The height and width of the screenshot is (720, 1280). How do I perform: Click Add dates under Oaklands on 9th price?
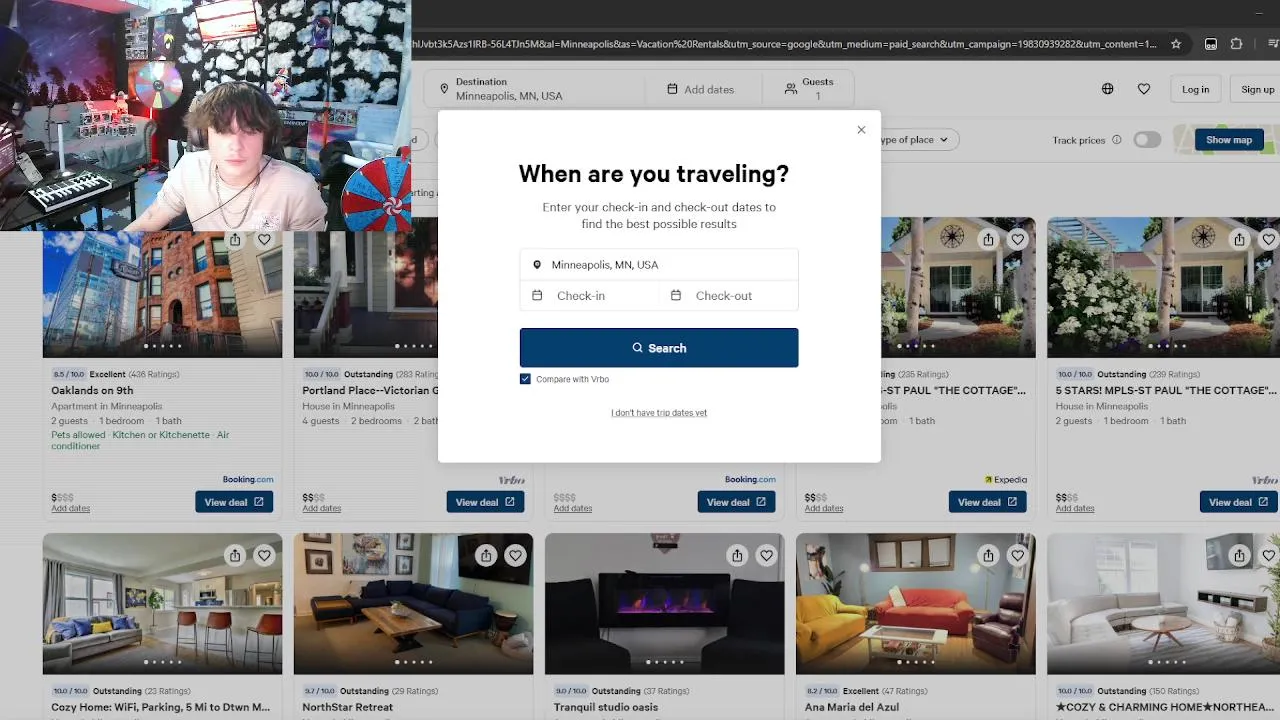[x=70, y=509]
